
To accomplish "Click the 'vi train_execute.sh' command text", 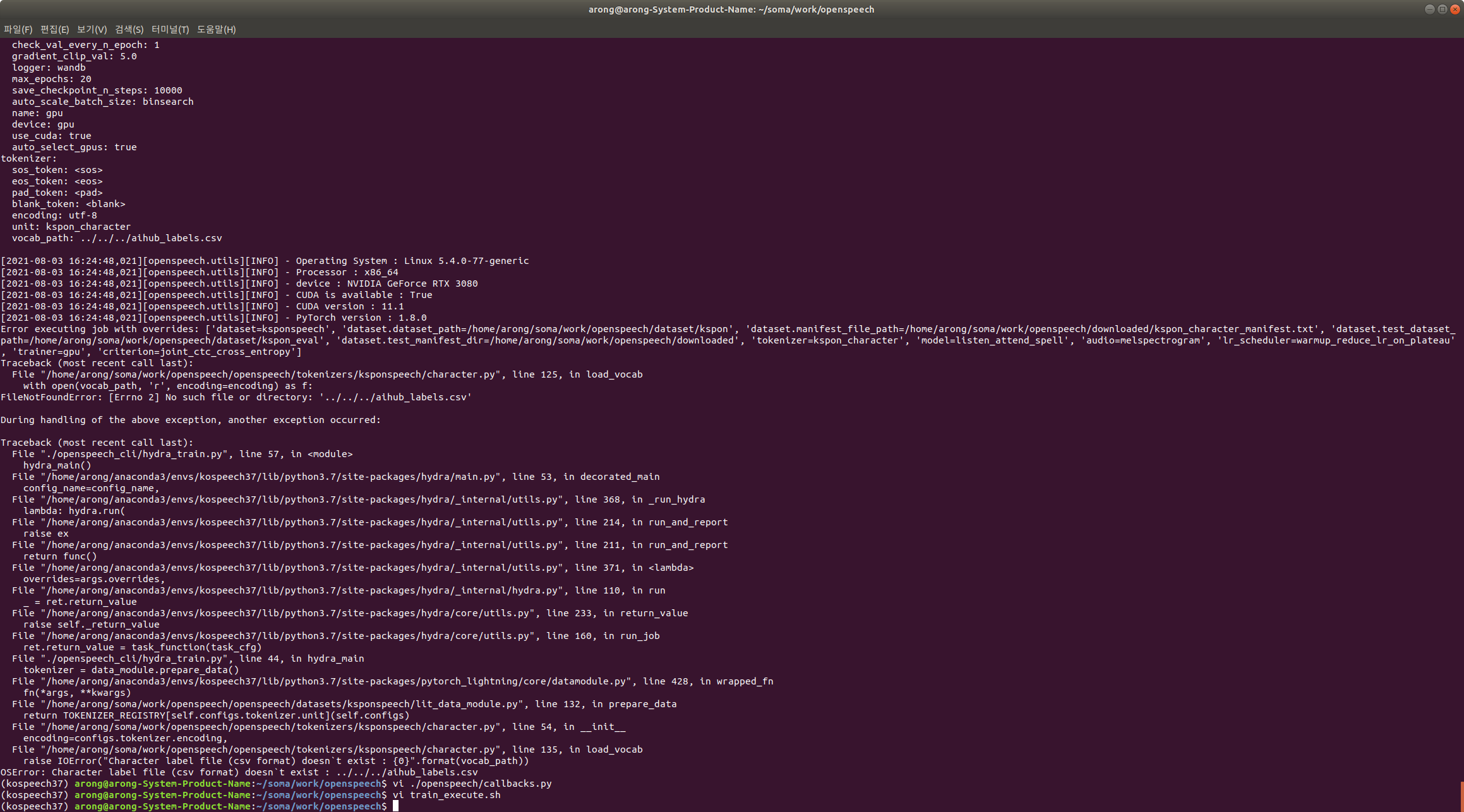I will pos(446,795).
